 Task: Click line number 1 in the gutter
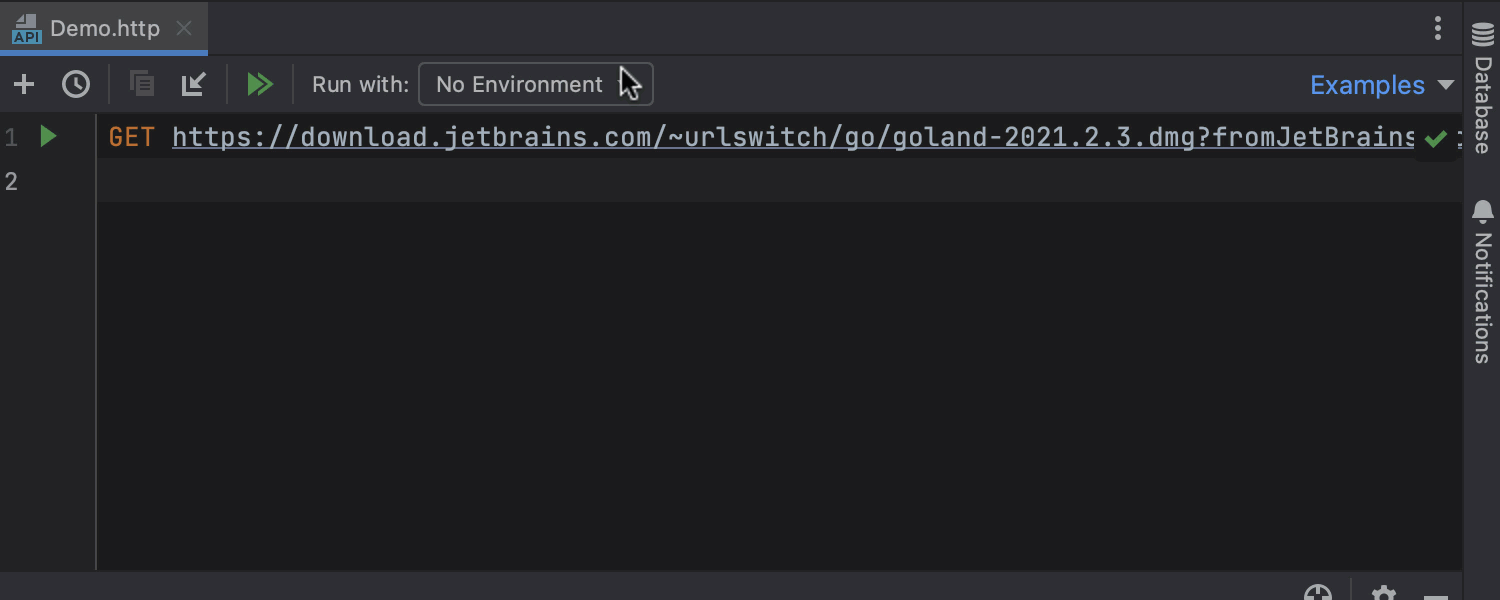11,137
